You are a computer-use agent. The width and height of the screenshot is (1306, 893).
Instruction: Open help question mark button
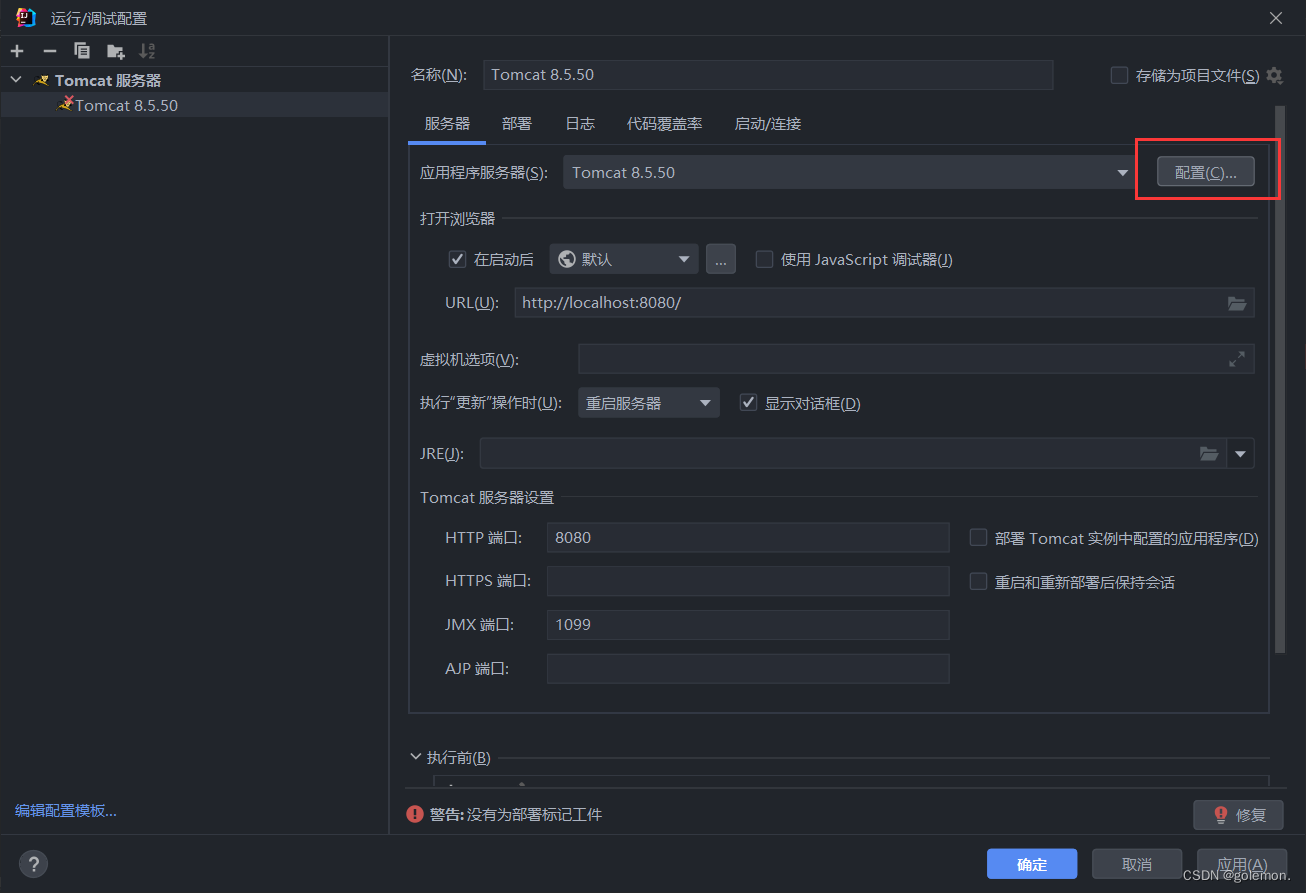(33, 864)
